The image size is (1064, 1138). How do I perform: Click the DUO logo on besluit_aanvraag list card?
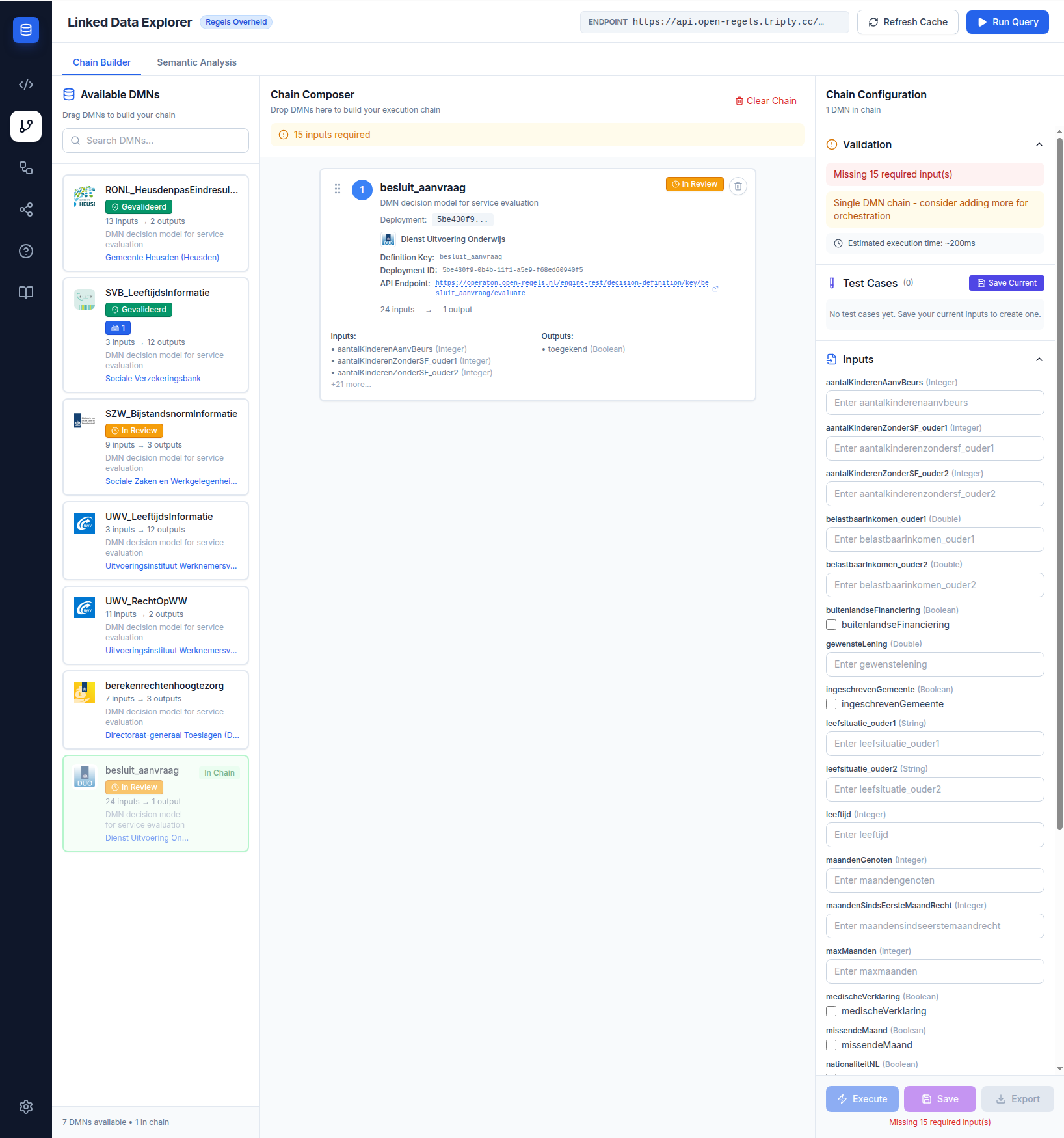85,777
